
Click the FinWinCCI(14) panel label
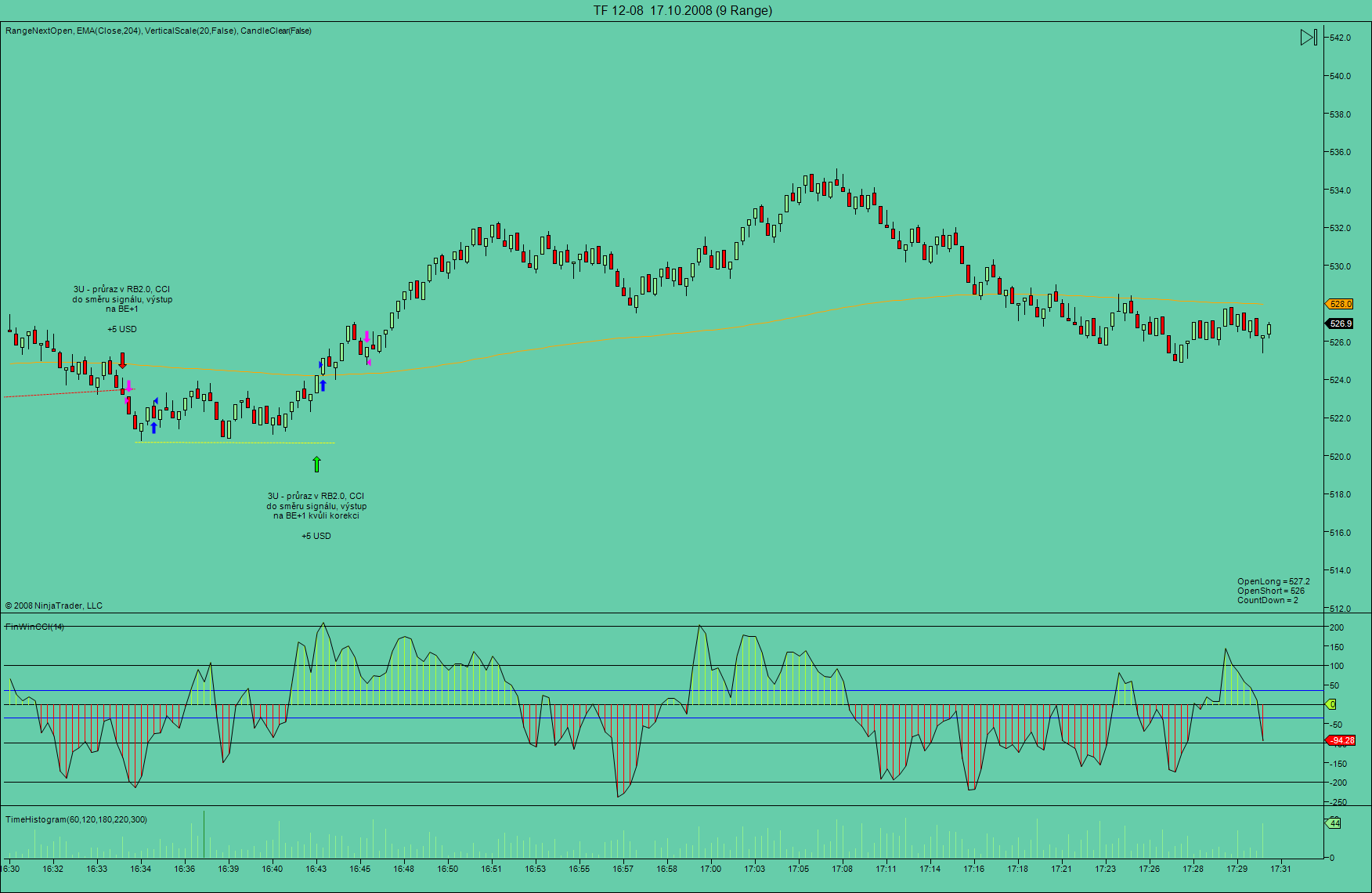[x=35, y=627]
